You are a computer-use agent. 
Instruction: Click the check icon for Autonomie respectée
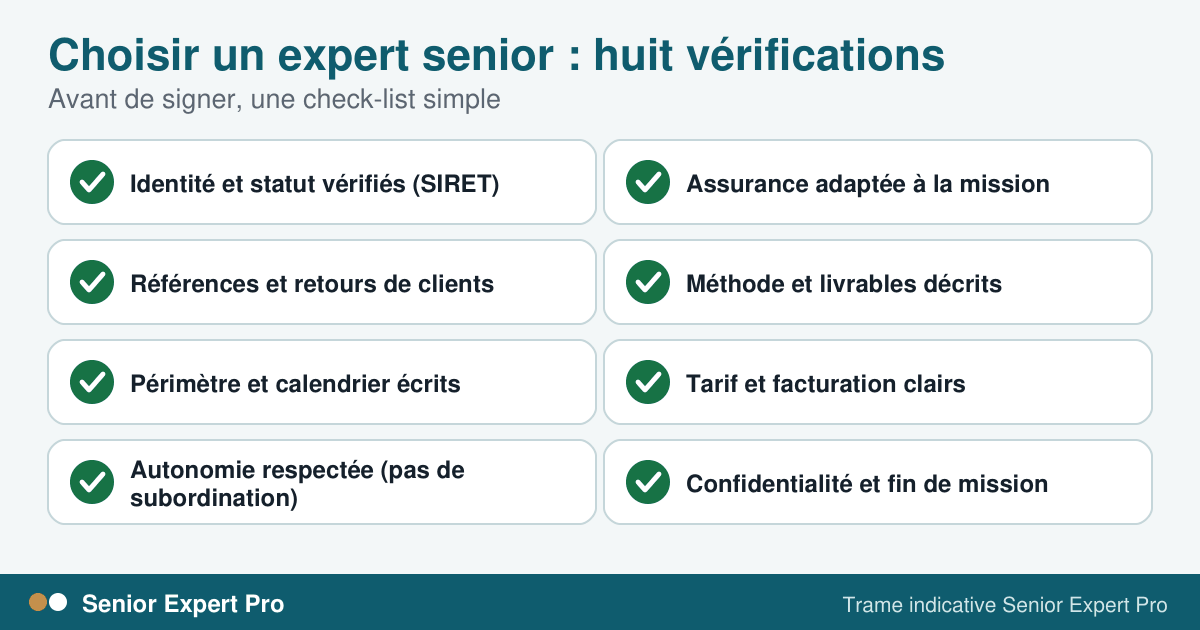click(x=92, y=482)
